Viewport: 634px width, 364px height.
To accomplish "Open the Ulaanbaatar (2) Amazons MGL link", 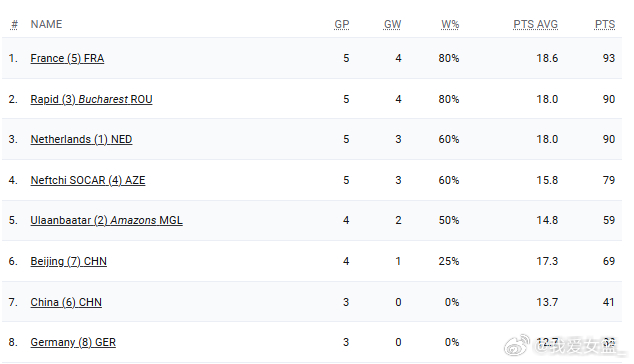I will [x=106, y=220].
